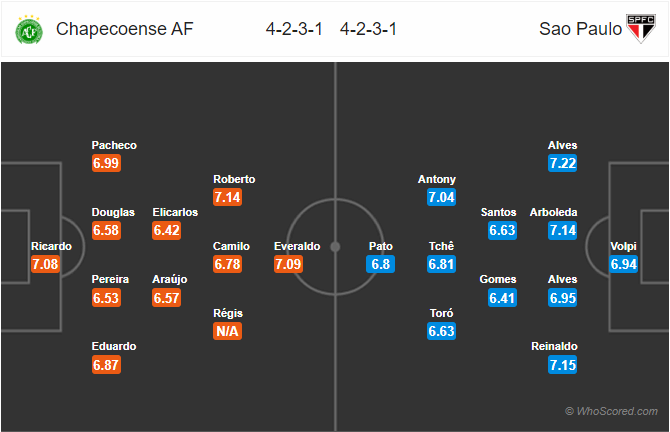Select Reinaldo's 7.15 rating badge
Viewport: 670px width, 432px height.
(563, 365)
